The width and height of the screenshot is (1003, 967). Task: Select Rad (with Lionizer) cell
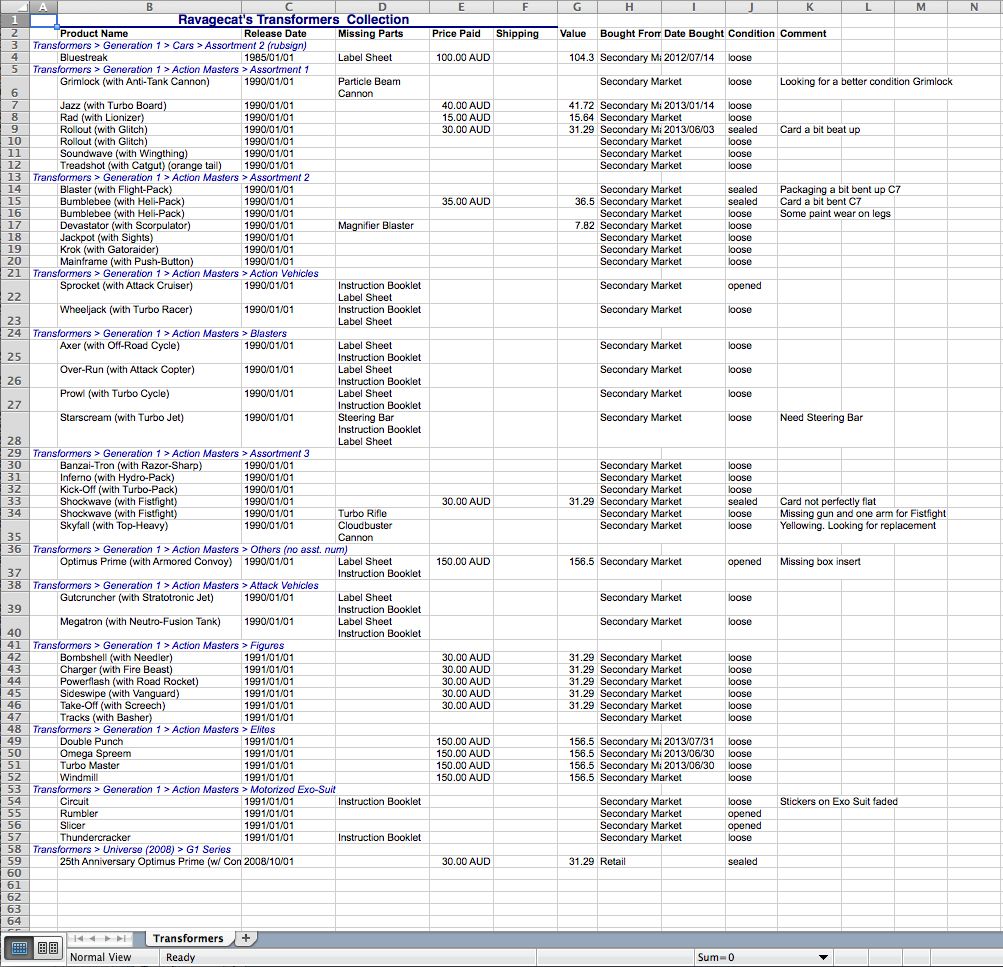149,118
